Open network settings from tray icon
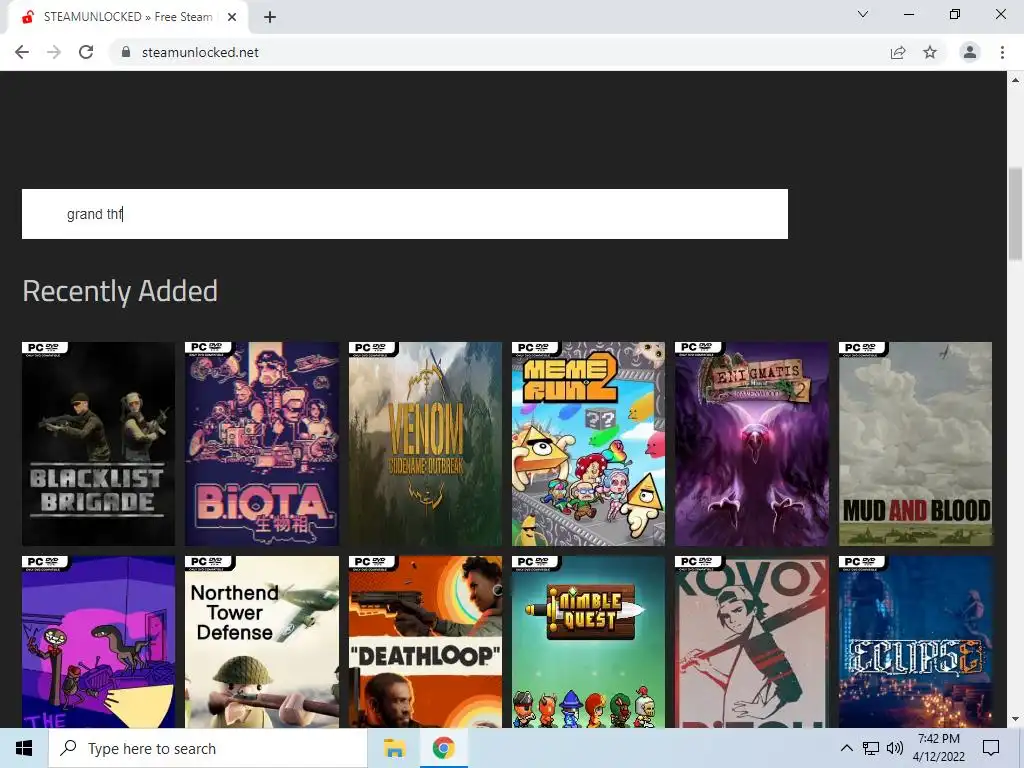This screenshot has width=1024, height=768. [x=871, y=748]
